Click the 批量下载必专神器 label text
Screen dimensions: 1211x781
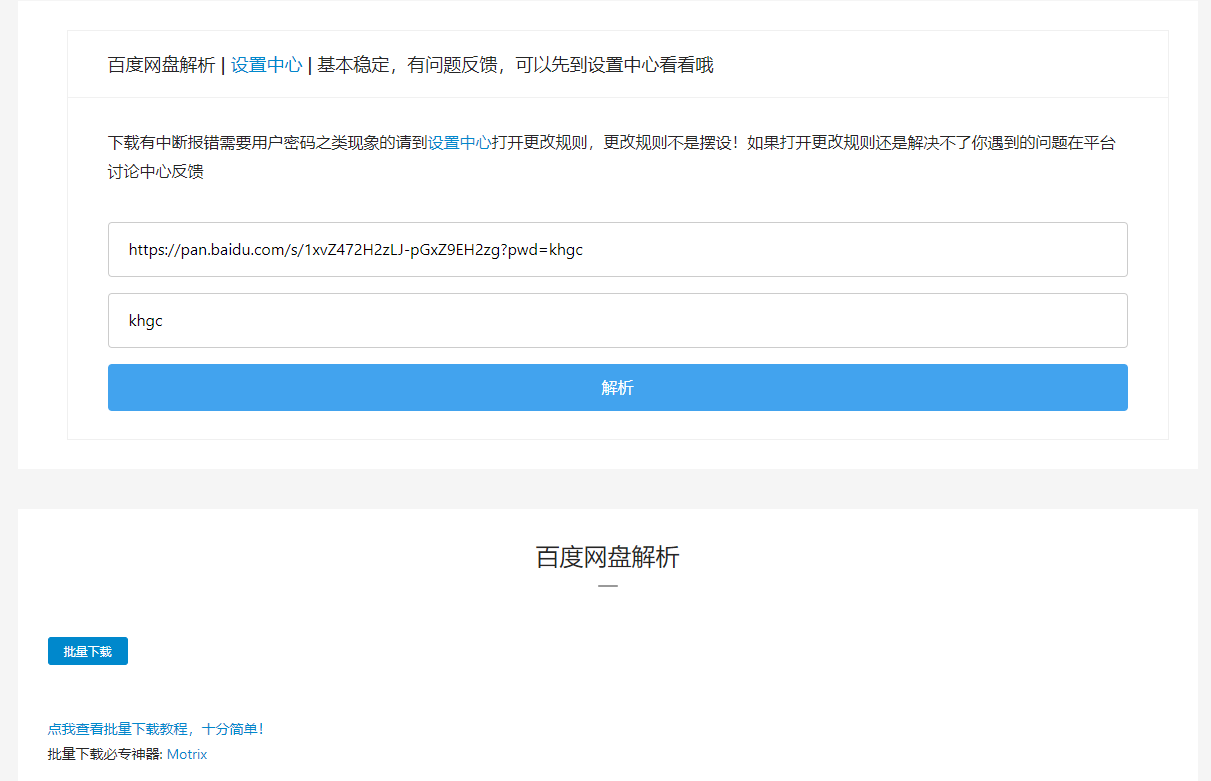pos(105,754)
